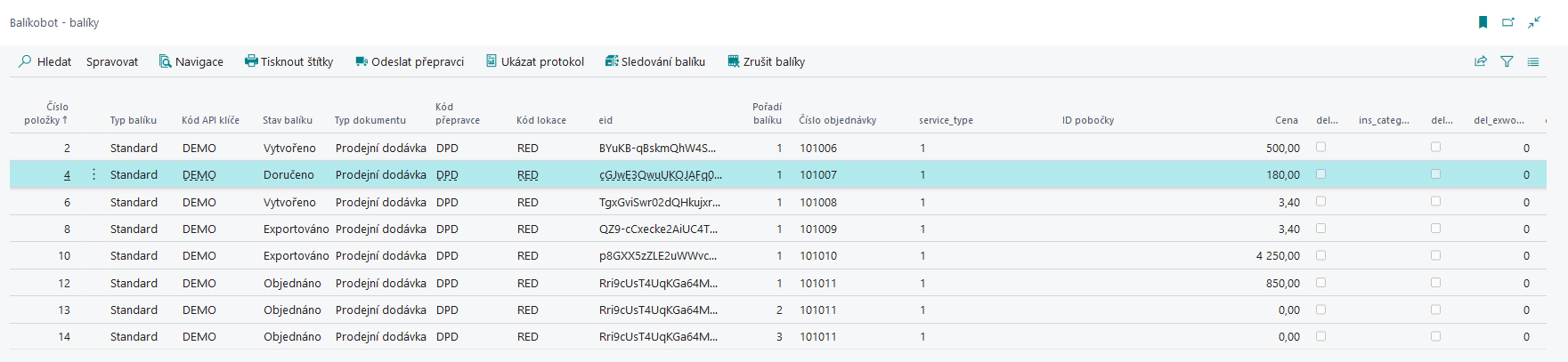1568x362 pixels.
Task: Open row 4 three-dot context menu
Action: tap(93, 175)
